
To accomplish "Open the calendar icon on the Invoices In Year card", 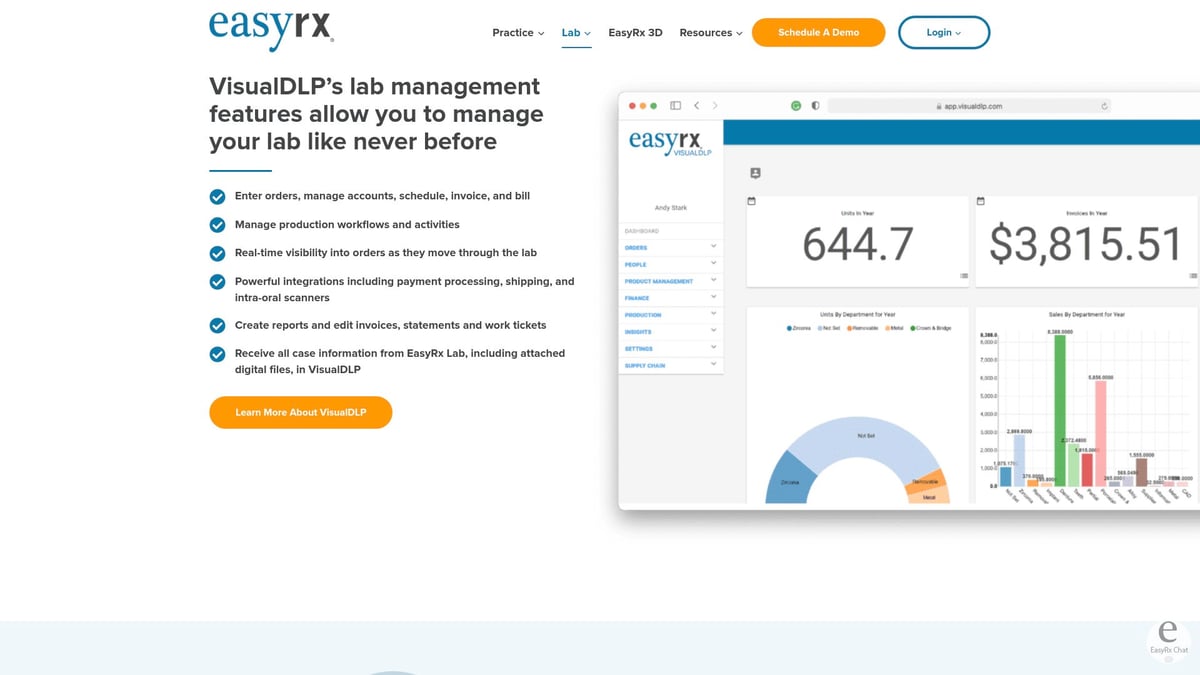I will pyautogui.click(x=981, y=201).
